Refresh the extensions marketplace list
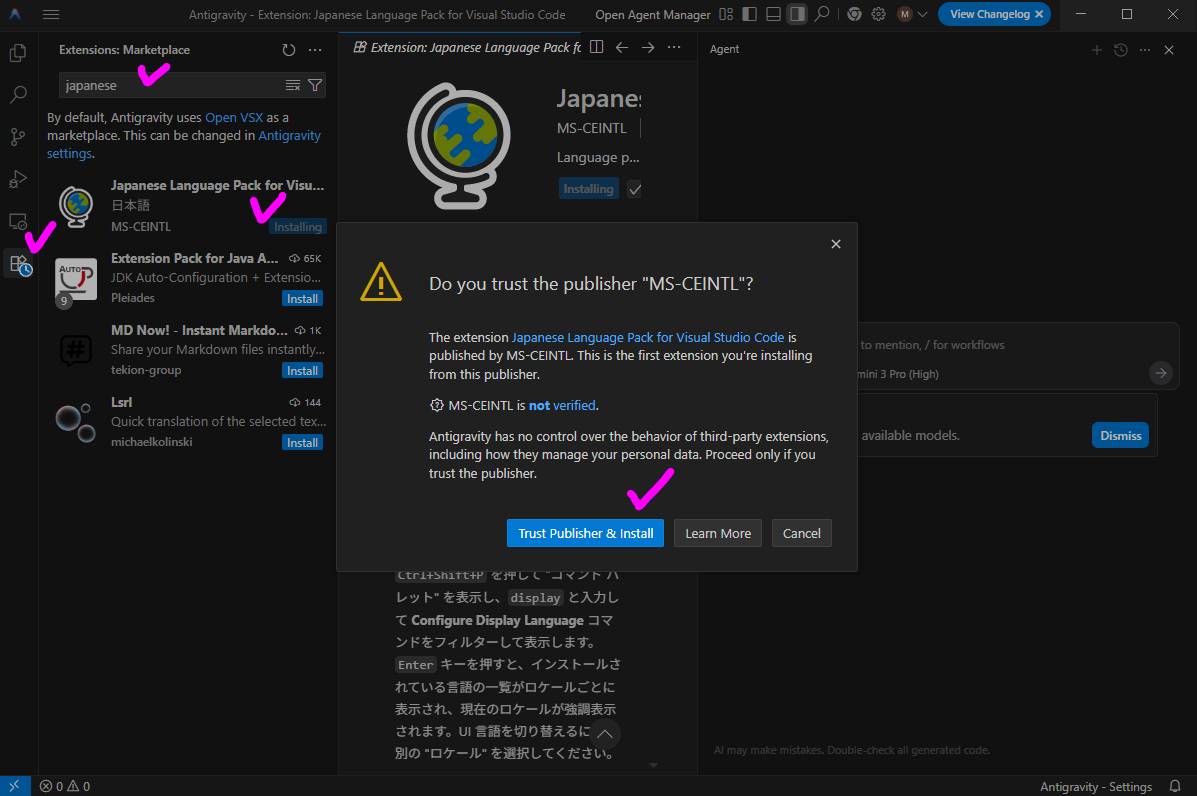1197x796 pixels. click(x=289, y=50)
